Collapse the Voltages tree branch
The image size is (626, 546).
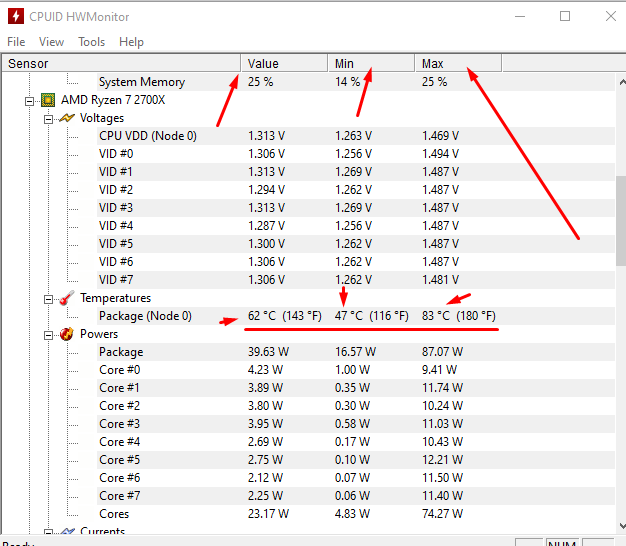(x=48, y=119)
